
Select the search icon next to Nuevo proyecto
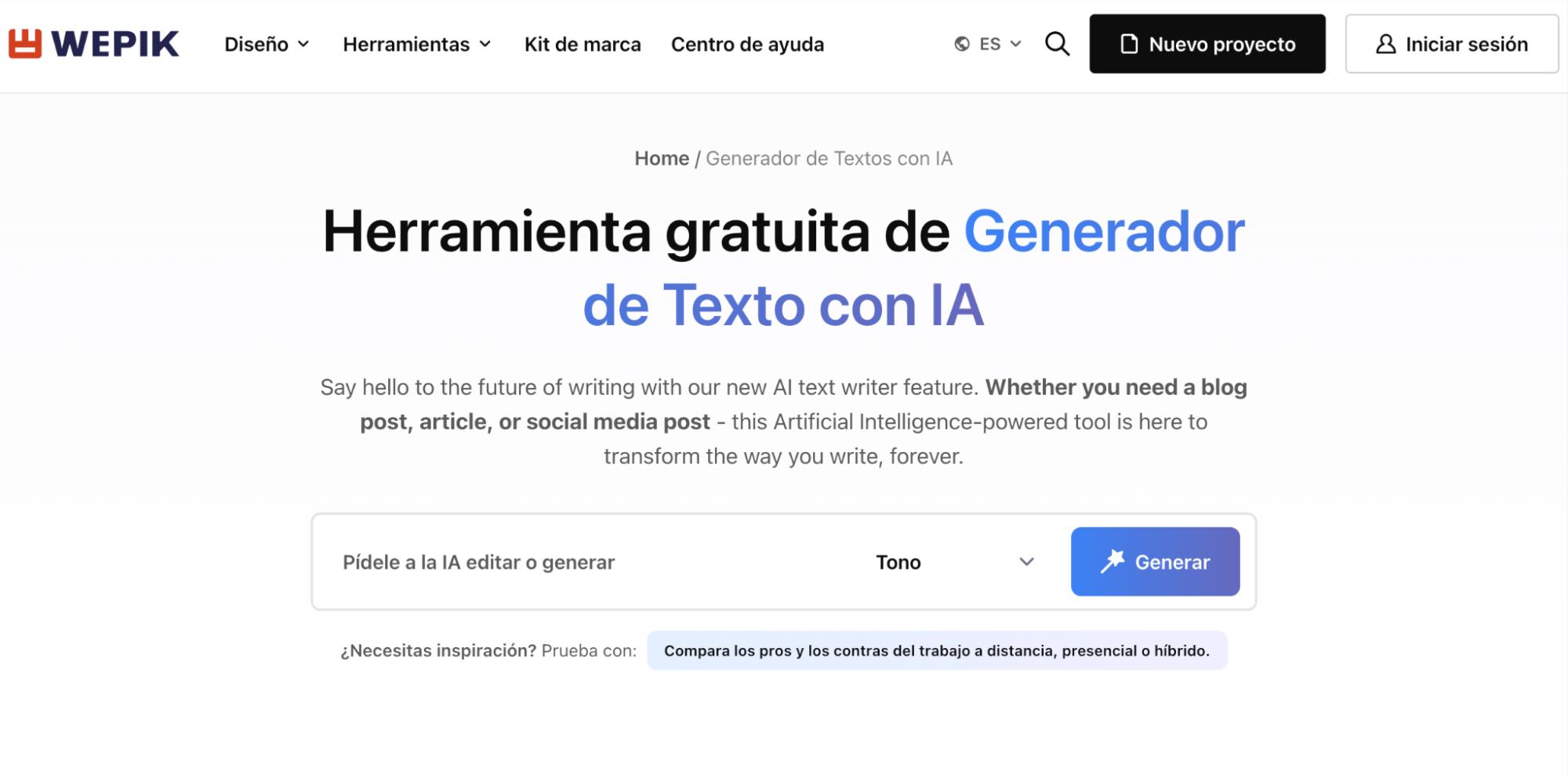tap(1057, 44)
